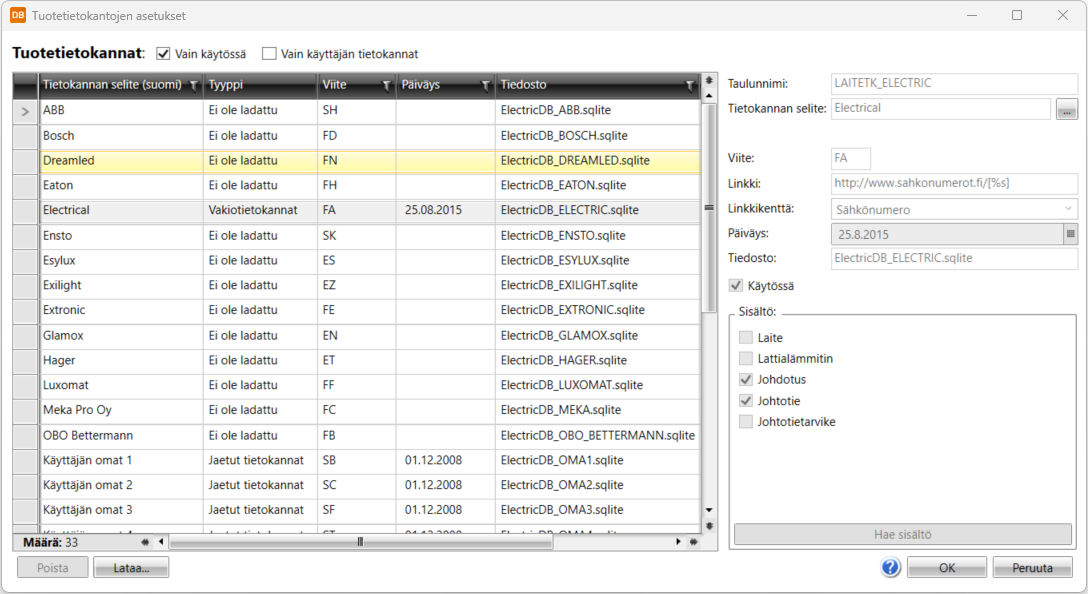The height and width of the screenshot is (594, 1088).
Task: Open the Viite column filter
Action: pyautogui.click(x=386, y=86)
